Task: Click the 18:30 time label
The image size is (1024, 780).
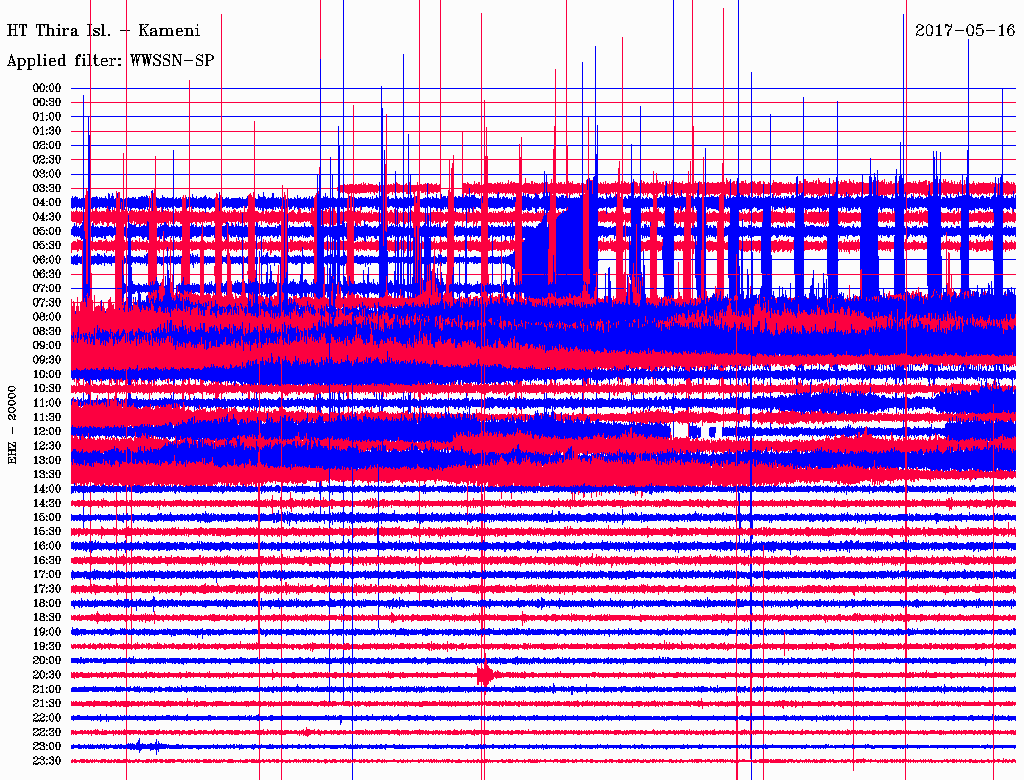Action: coord(47,618)
